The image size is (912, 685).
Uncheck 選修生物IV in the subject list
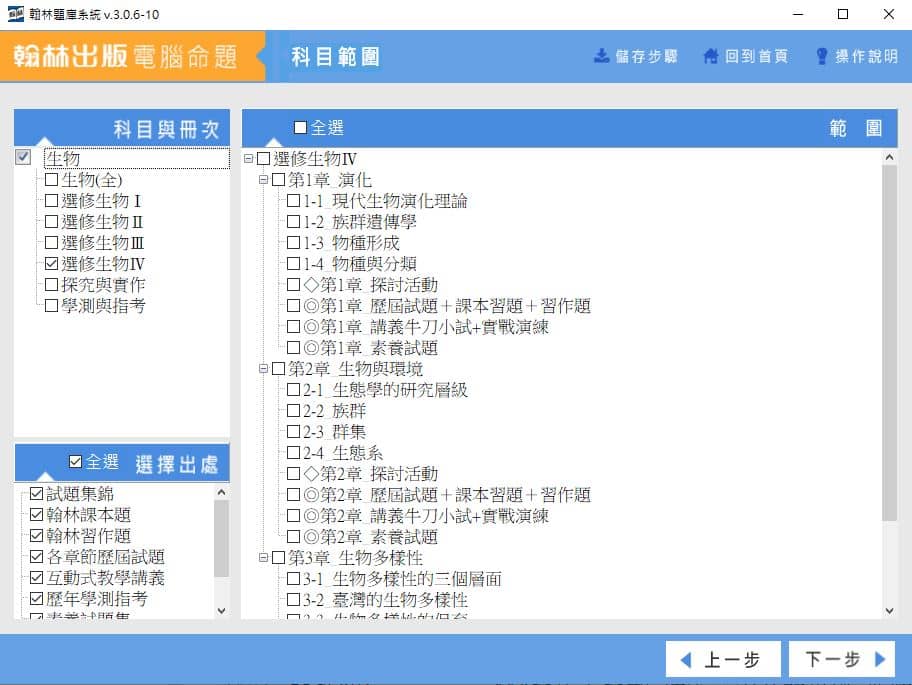pos(51,263)
